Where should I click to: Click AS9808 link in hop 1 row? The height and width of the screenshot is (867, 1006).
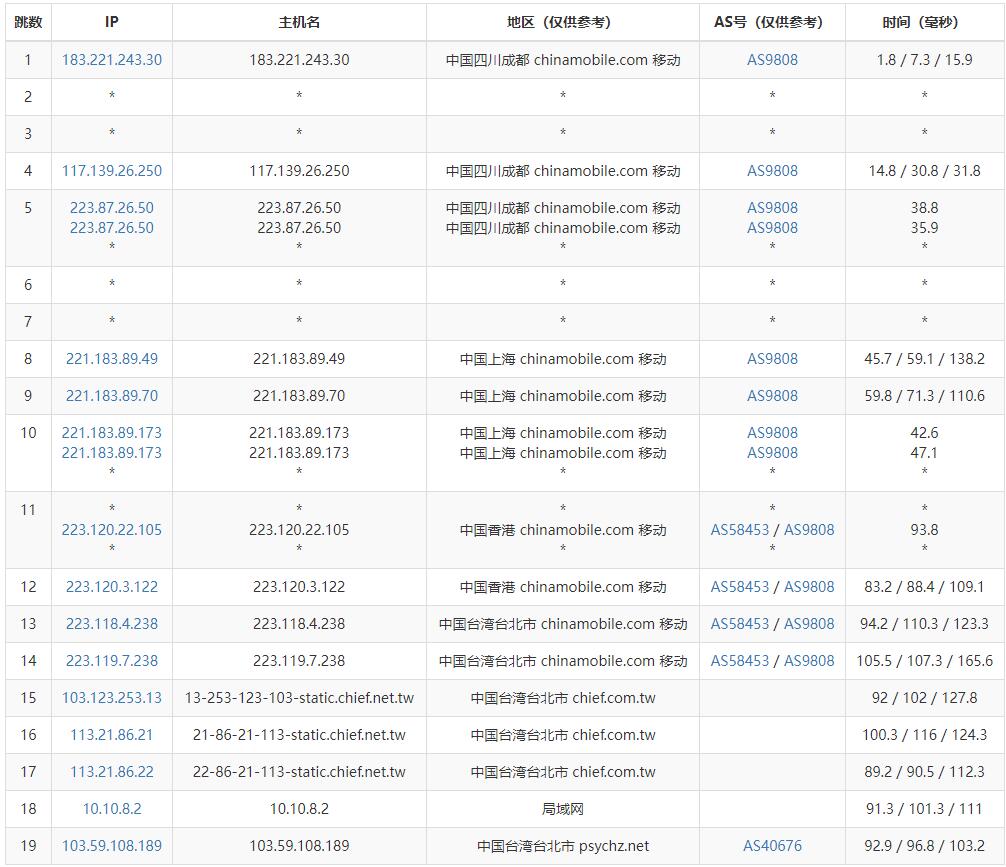coord(772,60)
